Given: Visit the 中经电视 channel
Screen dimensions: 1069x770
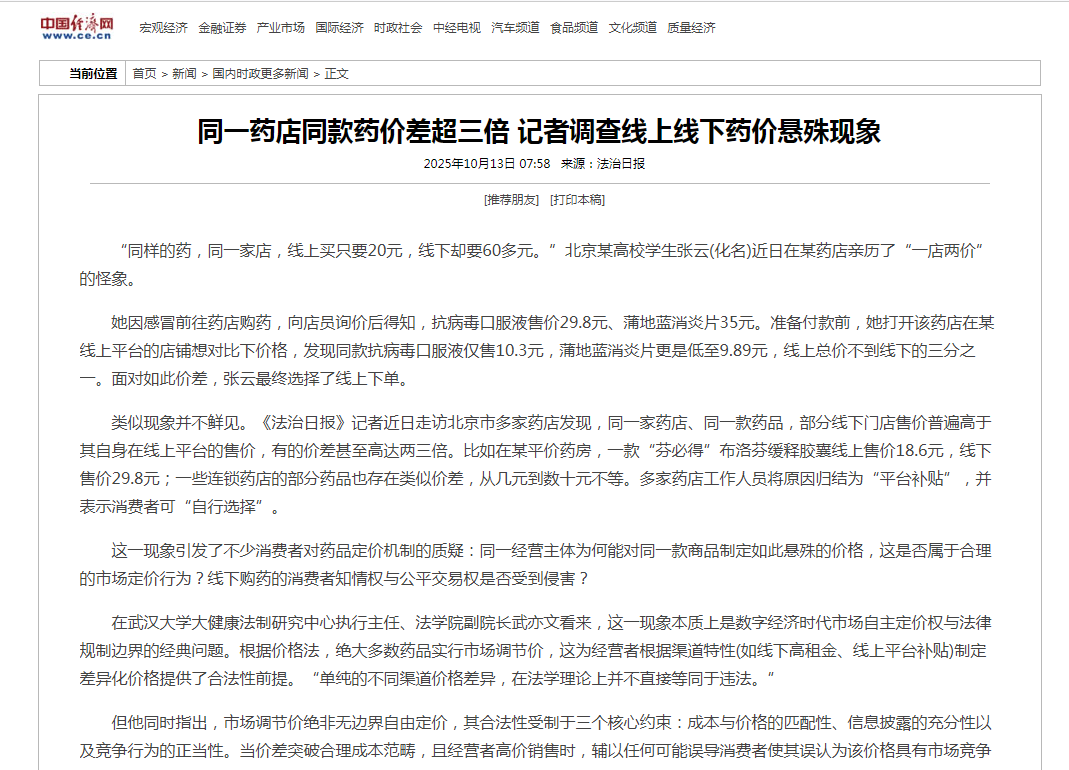Looking at the screenshot, I should pos(457,28).
